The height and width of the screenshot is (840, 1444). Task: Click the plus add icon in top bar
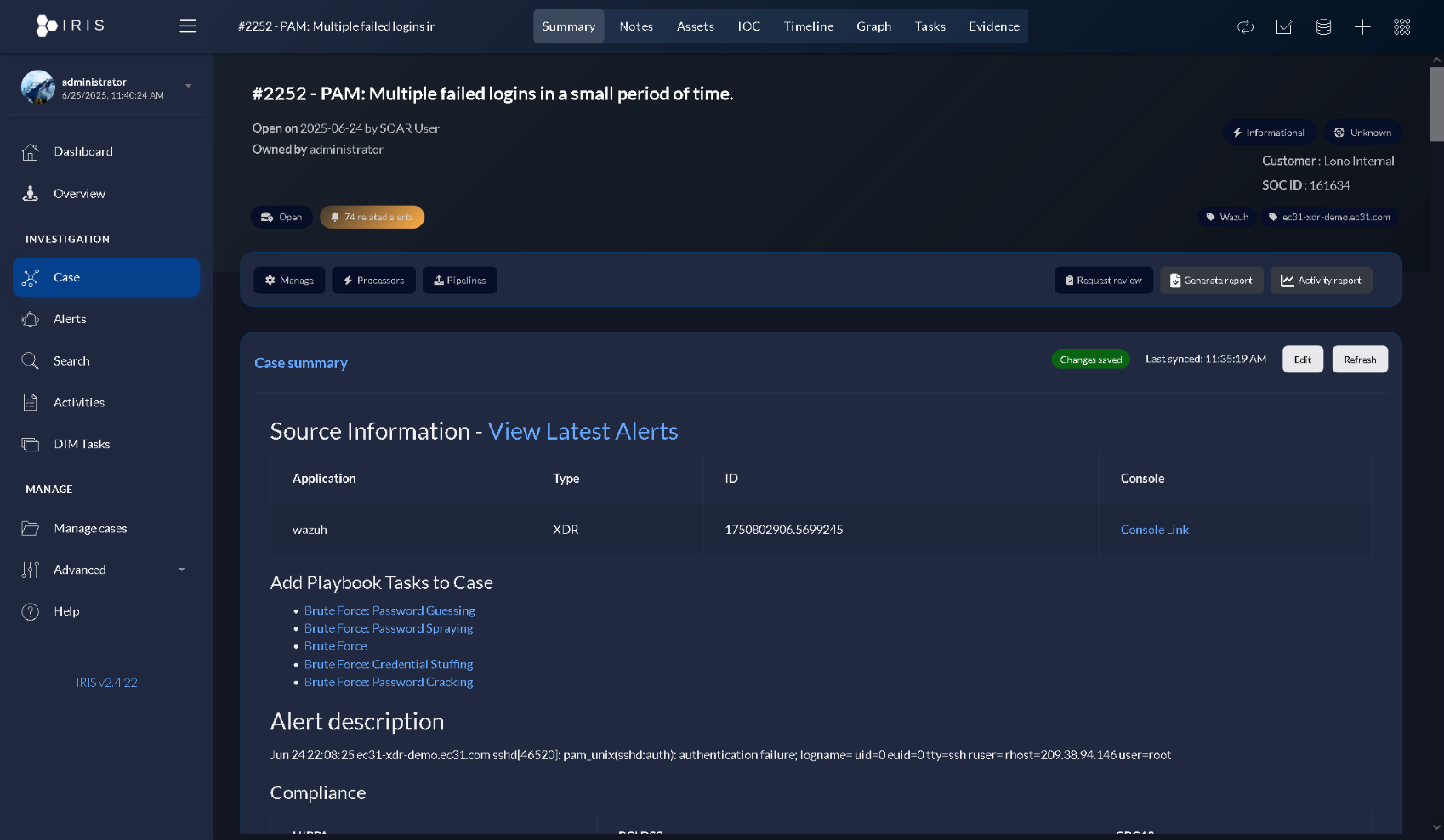pos(1362,27)
